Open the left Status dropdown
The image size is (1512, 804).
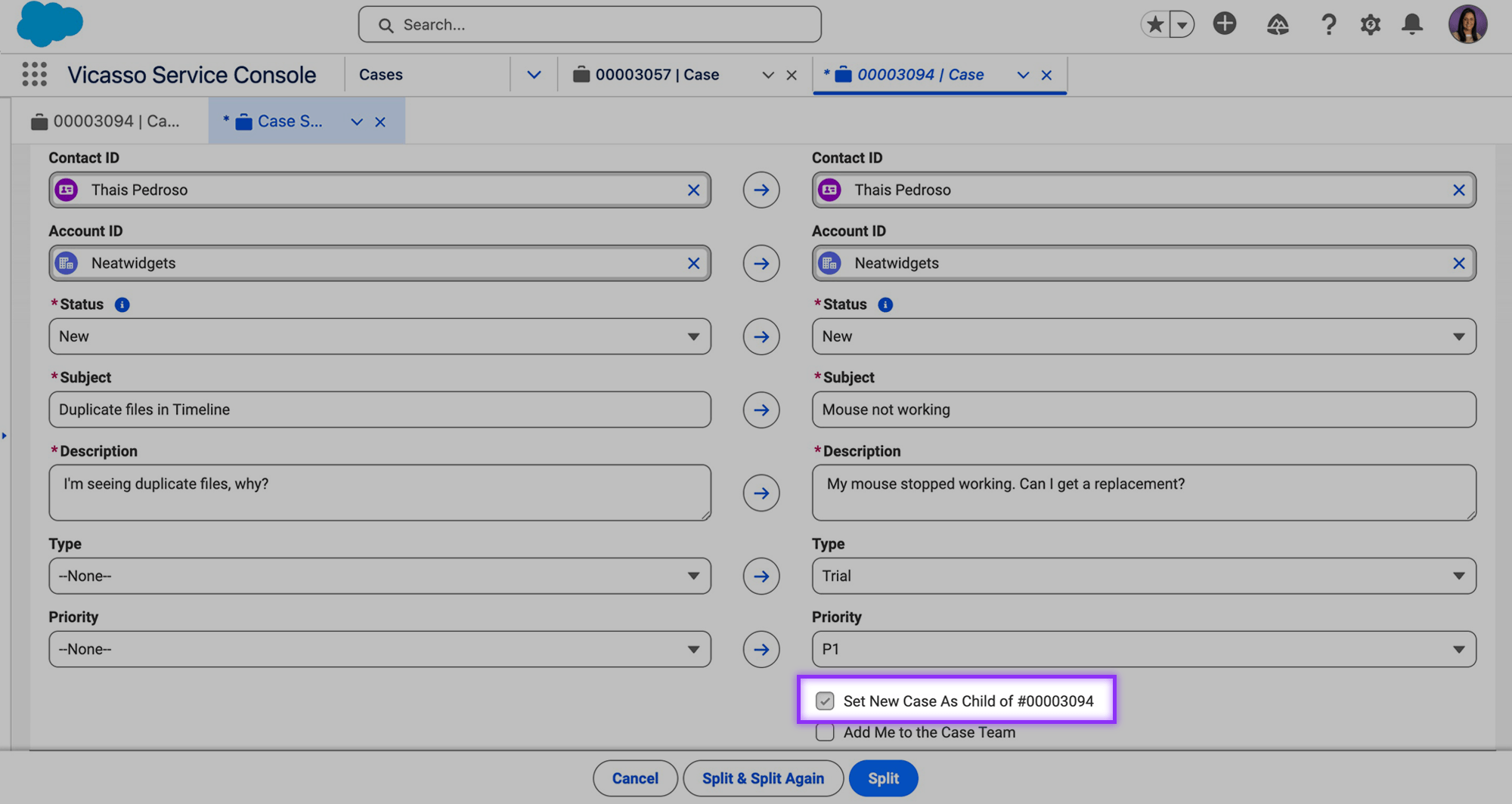tap(380, 336)
